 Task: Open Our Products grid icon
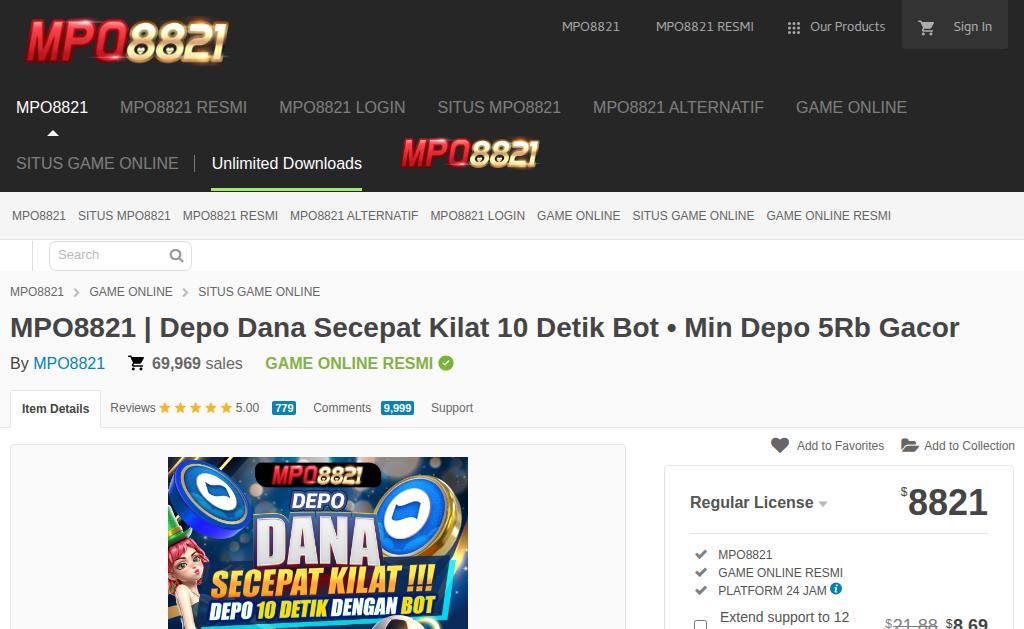coord(793,27)
